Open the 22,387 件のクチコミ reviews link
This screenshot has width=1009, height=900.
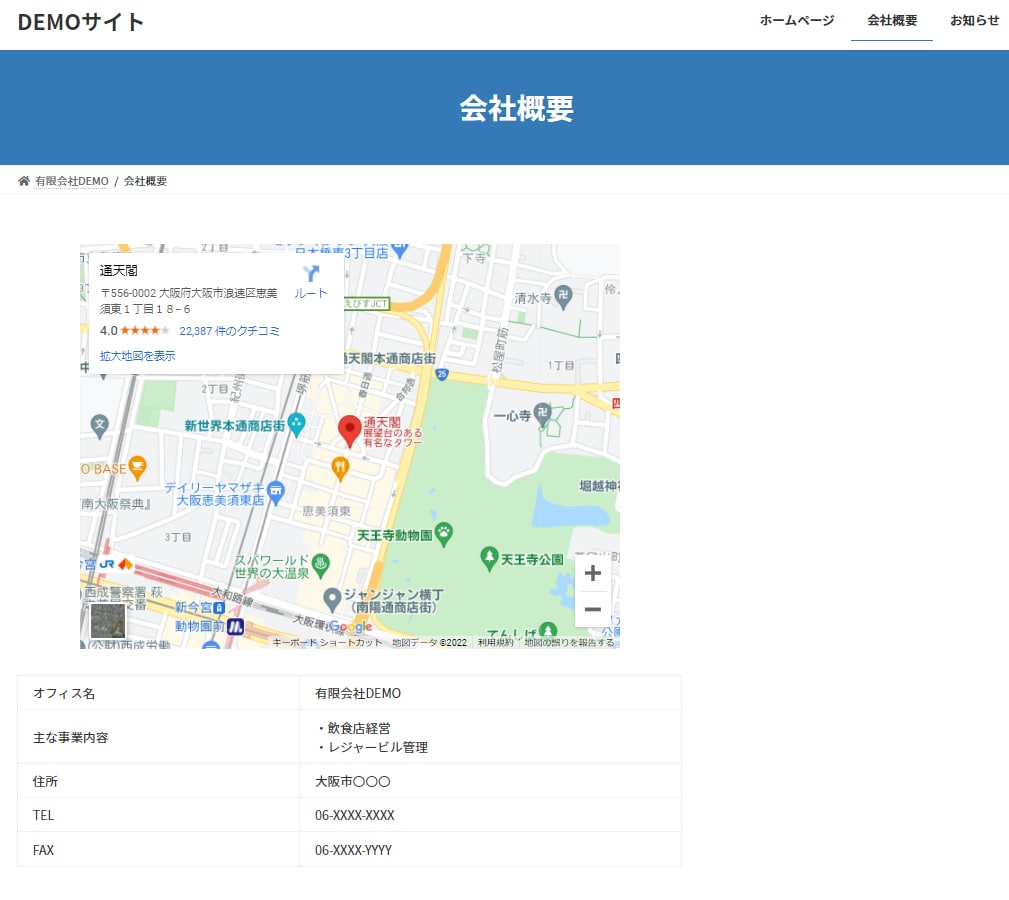pos(229,331)
